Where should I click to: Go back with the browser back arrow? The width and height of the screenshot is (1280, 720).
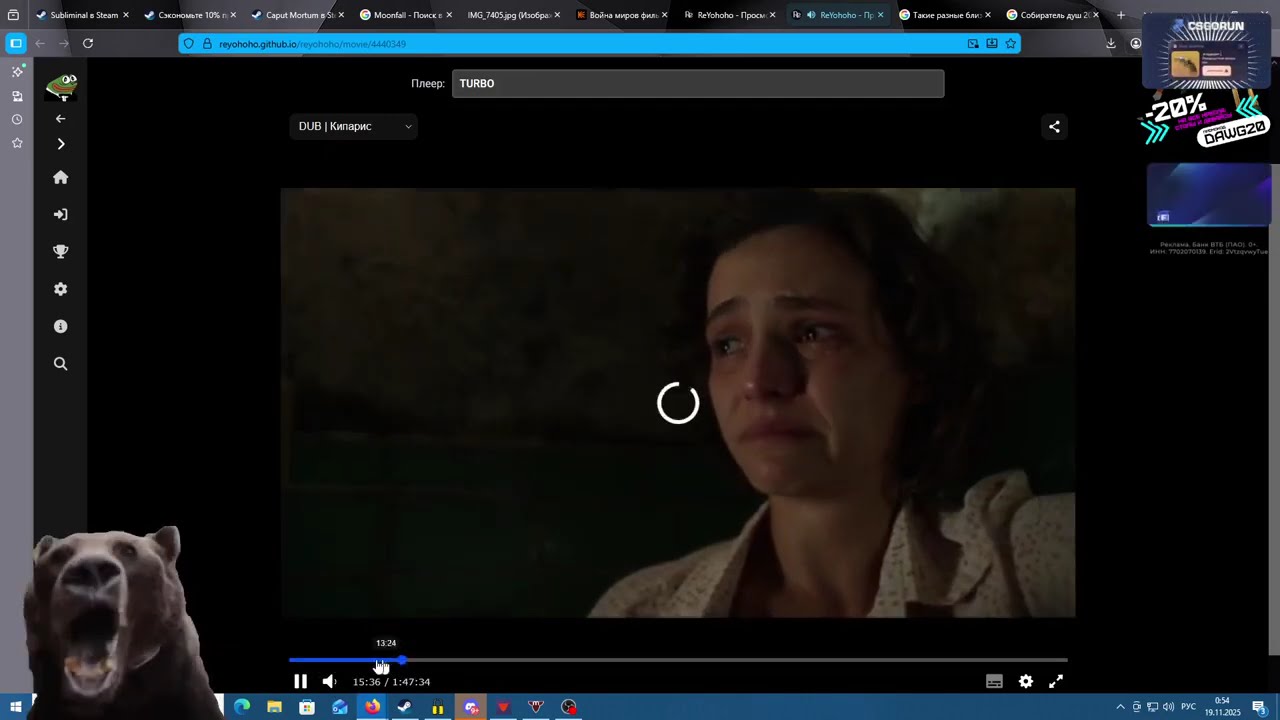(x=40, y=43)
